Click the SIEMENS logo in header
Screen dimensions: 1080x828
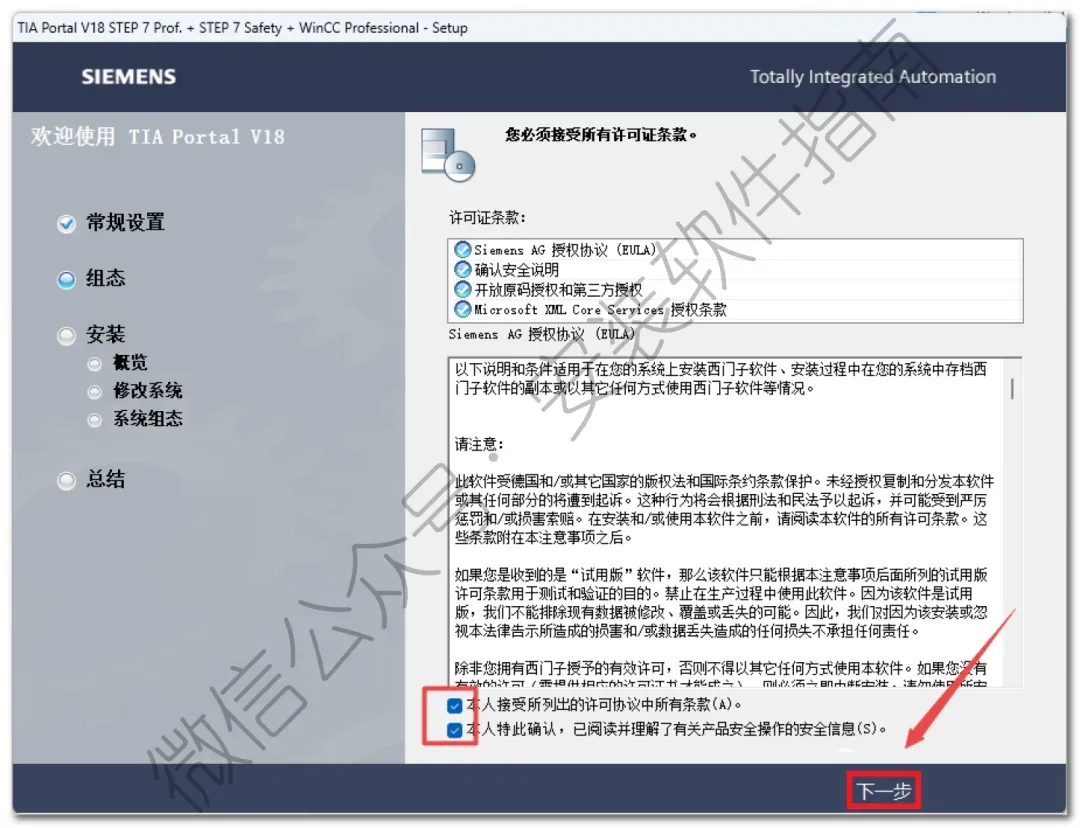click(x=129, y=76)
